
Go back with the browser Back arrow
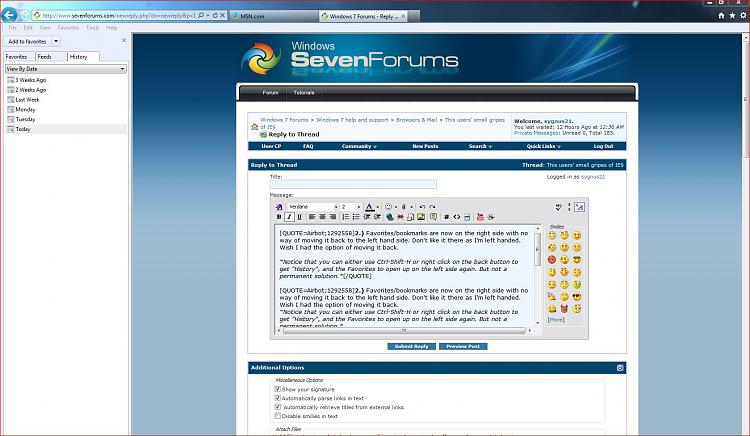tap(9, 15)
